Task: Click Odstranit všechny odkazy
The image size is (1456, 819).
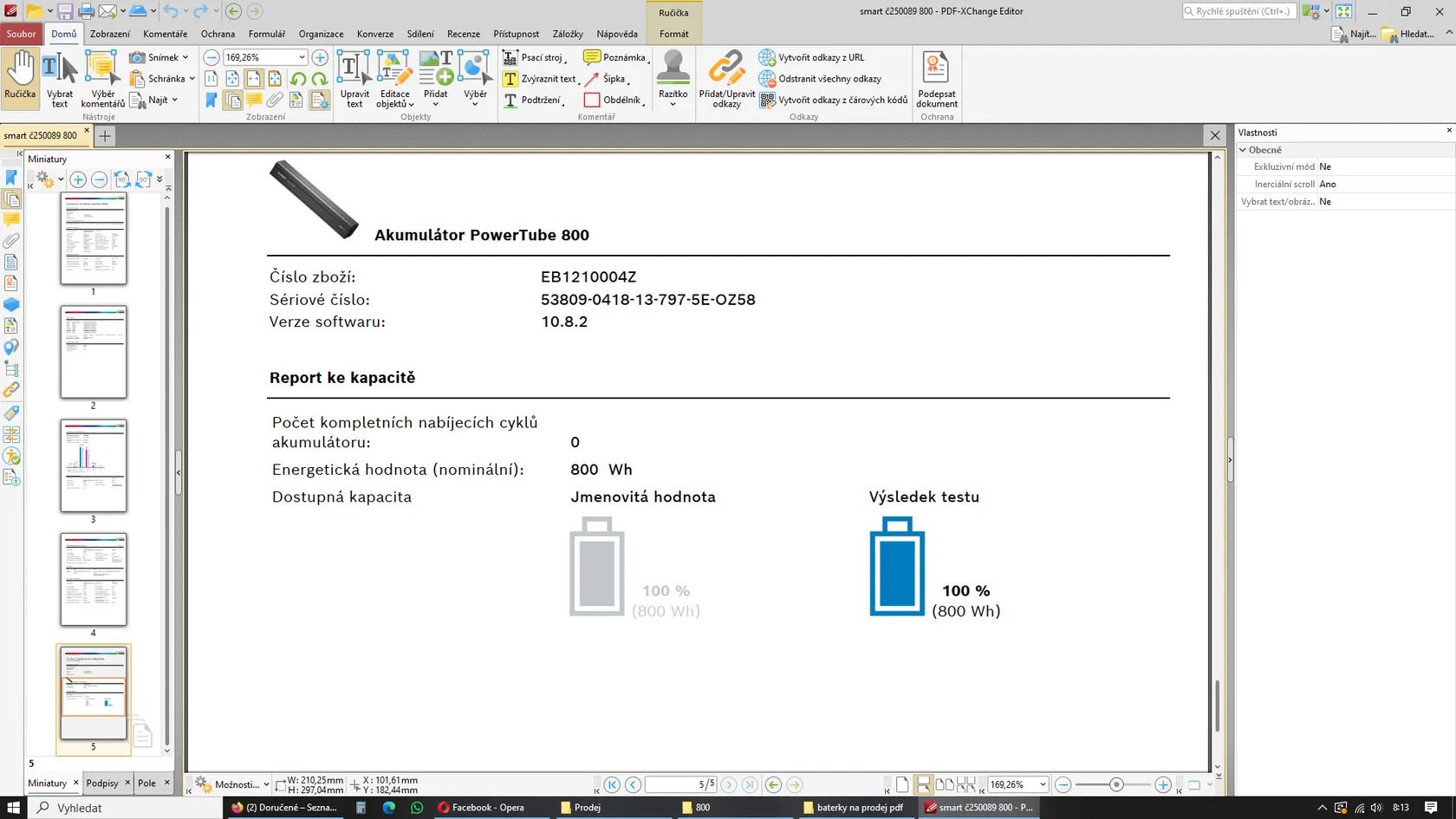Action: [820, 79]
